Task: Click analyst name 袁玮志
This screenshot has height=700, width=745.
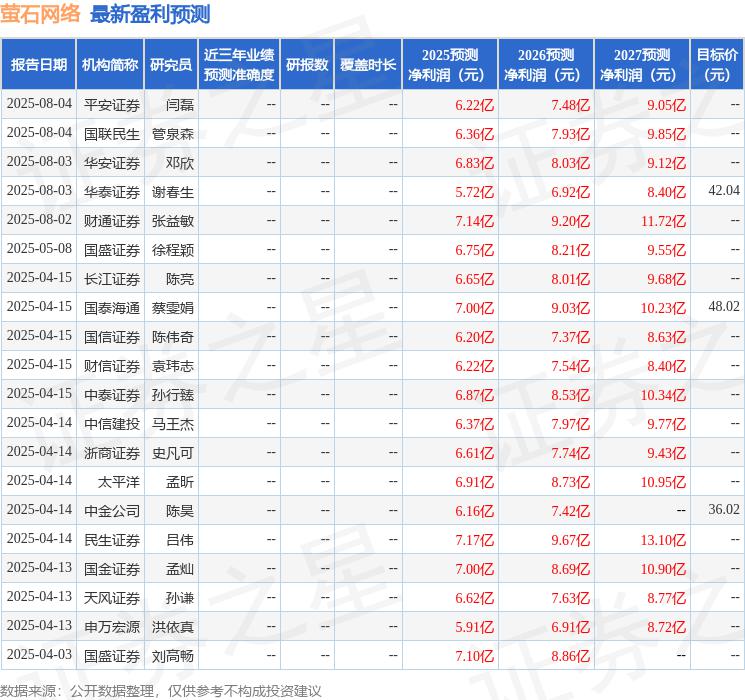Action: coord(173,365)
